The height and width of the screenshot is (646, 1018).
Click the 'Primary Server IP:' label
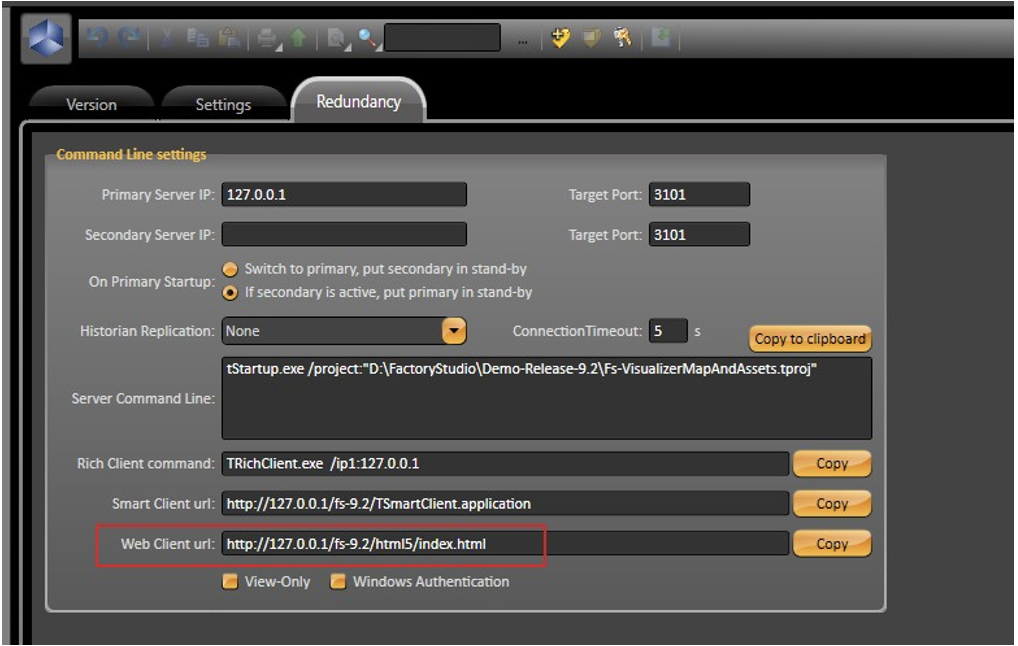pos(158,195)
